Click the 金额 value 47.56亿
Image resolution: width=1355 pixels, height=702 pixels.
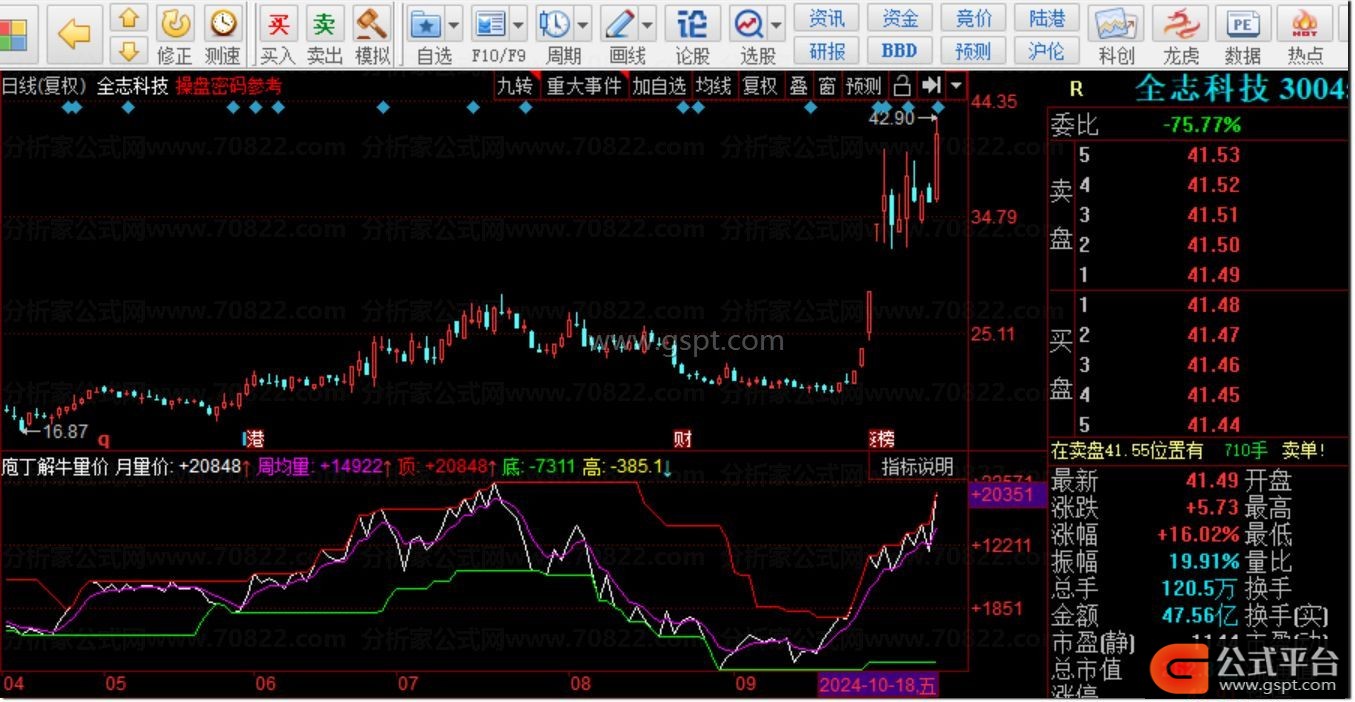pyautogui.click(x=1200, y=616)
